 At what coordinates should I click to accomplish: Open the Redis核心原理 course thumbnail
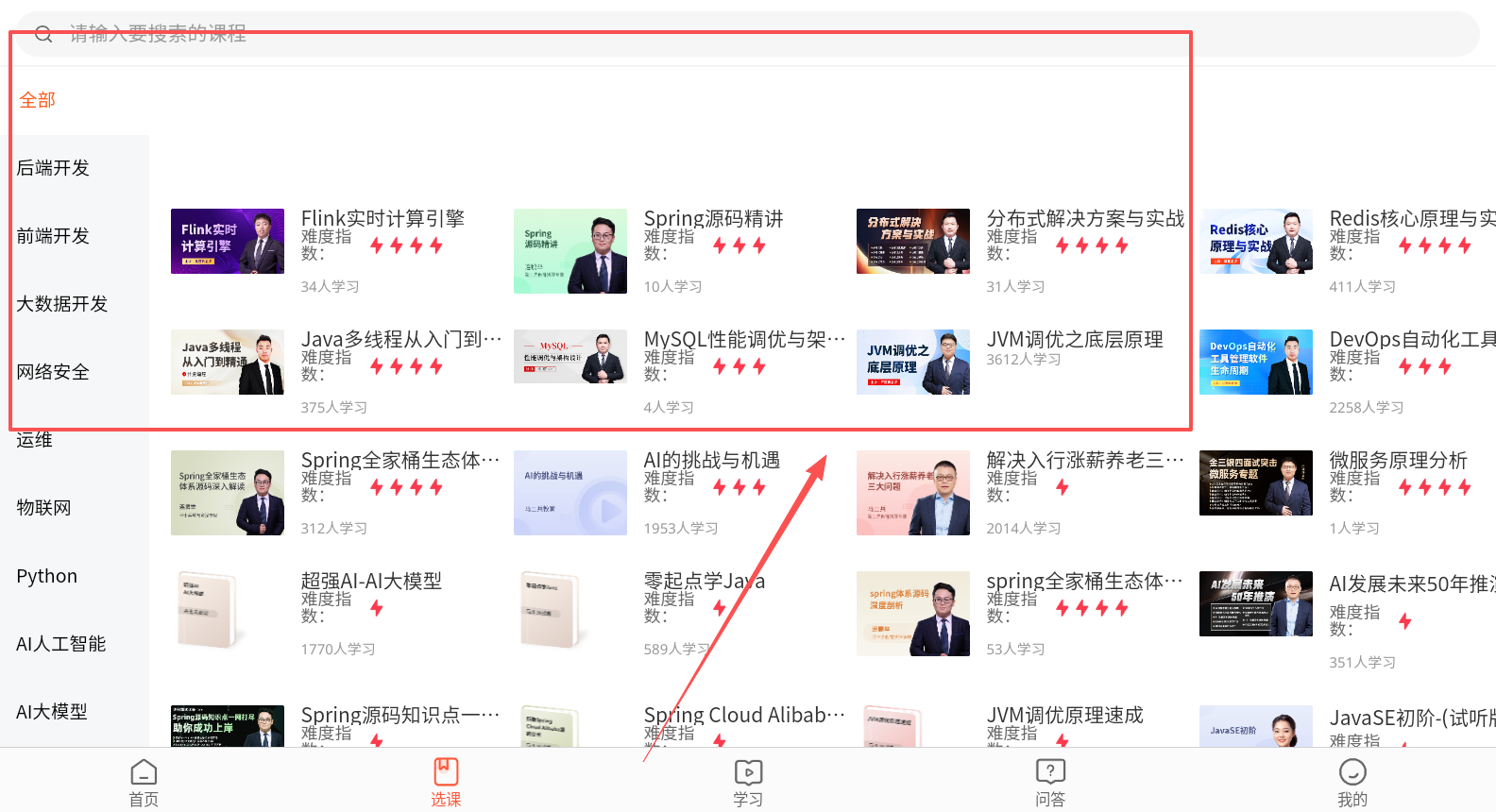click(x=1255, y=242)
